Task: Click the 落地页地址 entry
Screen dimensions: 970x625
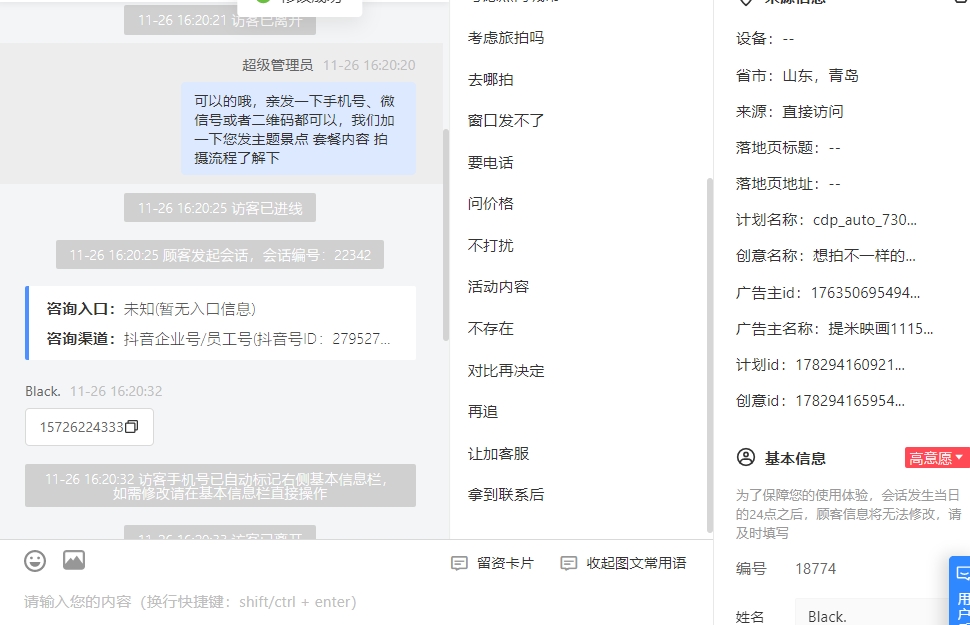Action: 788,183
